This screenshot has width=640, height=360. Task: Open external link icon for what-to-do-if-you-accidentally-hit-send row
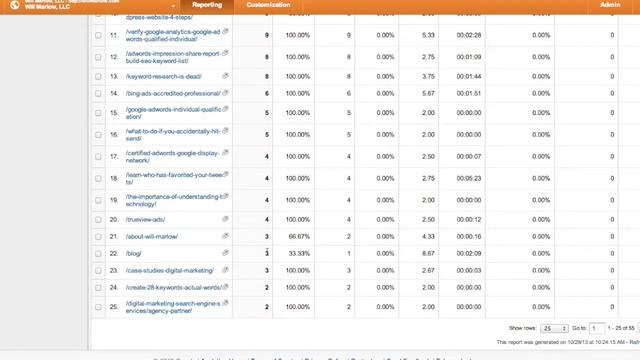click(225, 131)
